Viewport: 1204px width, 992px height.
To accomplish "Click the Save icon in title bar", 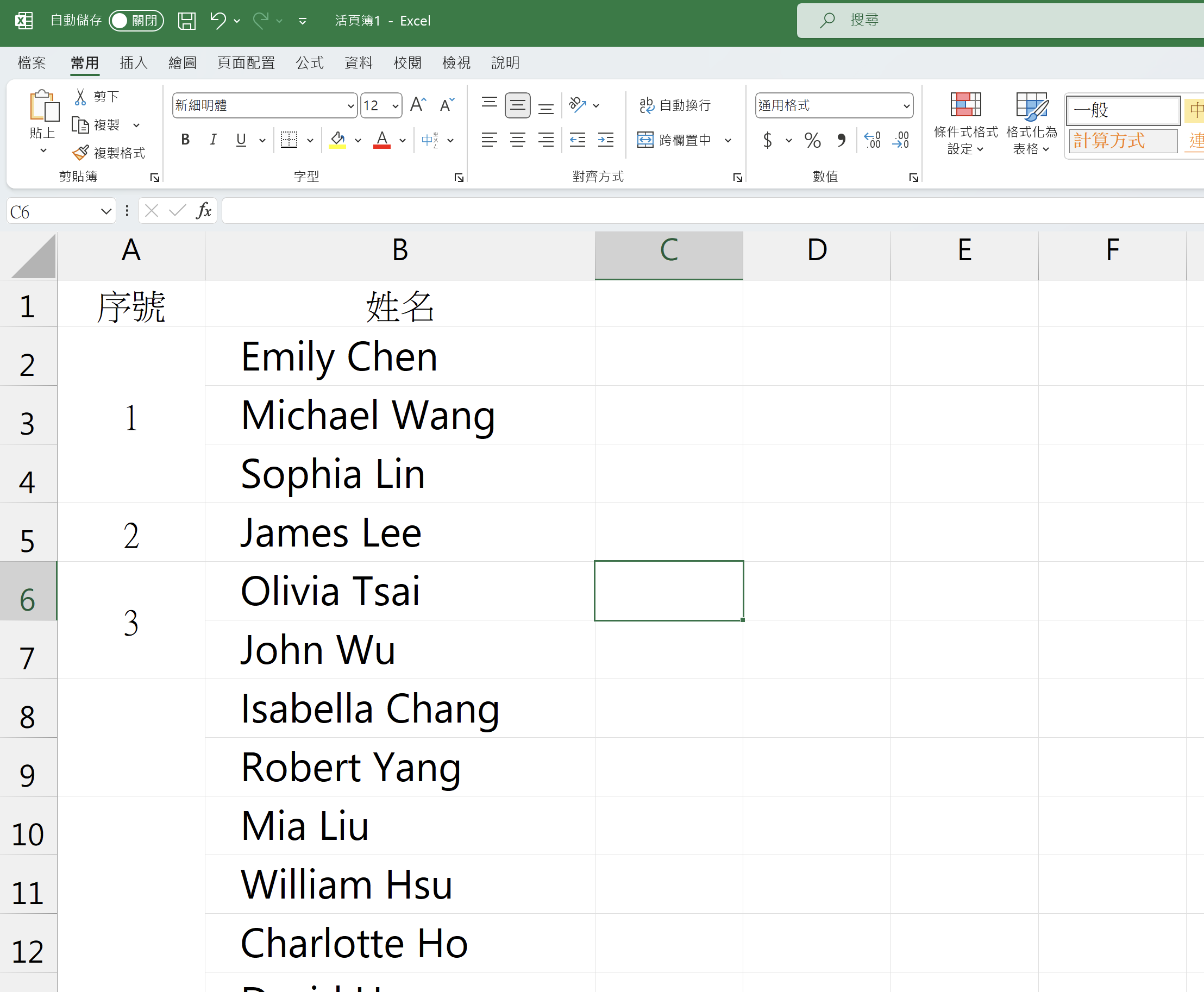I will coord(186,21).
